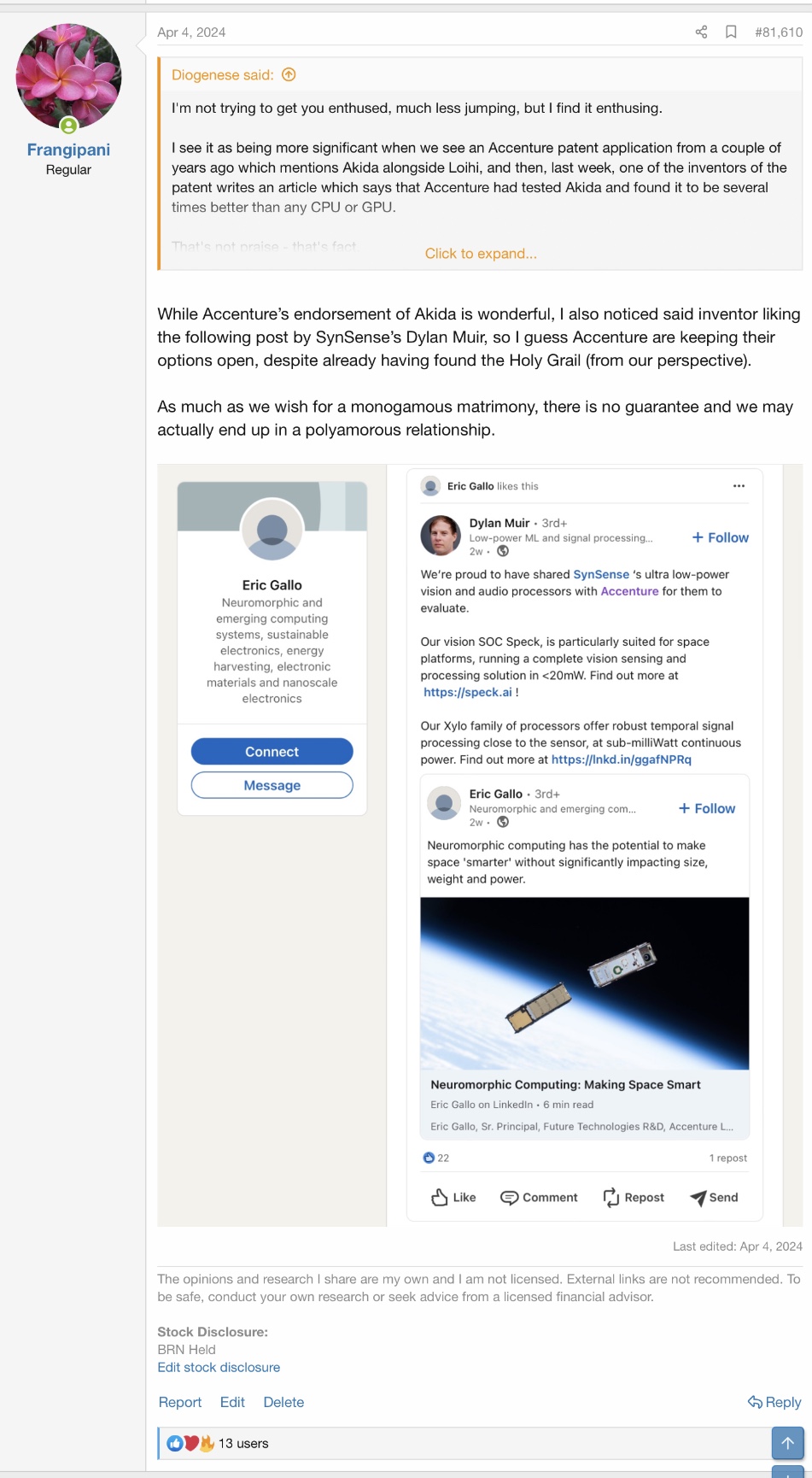This screenshot has width=812, height=1478.
Task: Expand the quoted Diogenese post
Action: (x=481, y=254)
